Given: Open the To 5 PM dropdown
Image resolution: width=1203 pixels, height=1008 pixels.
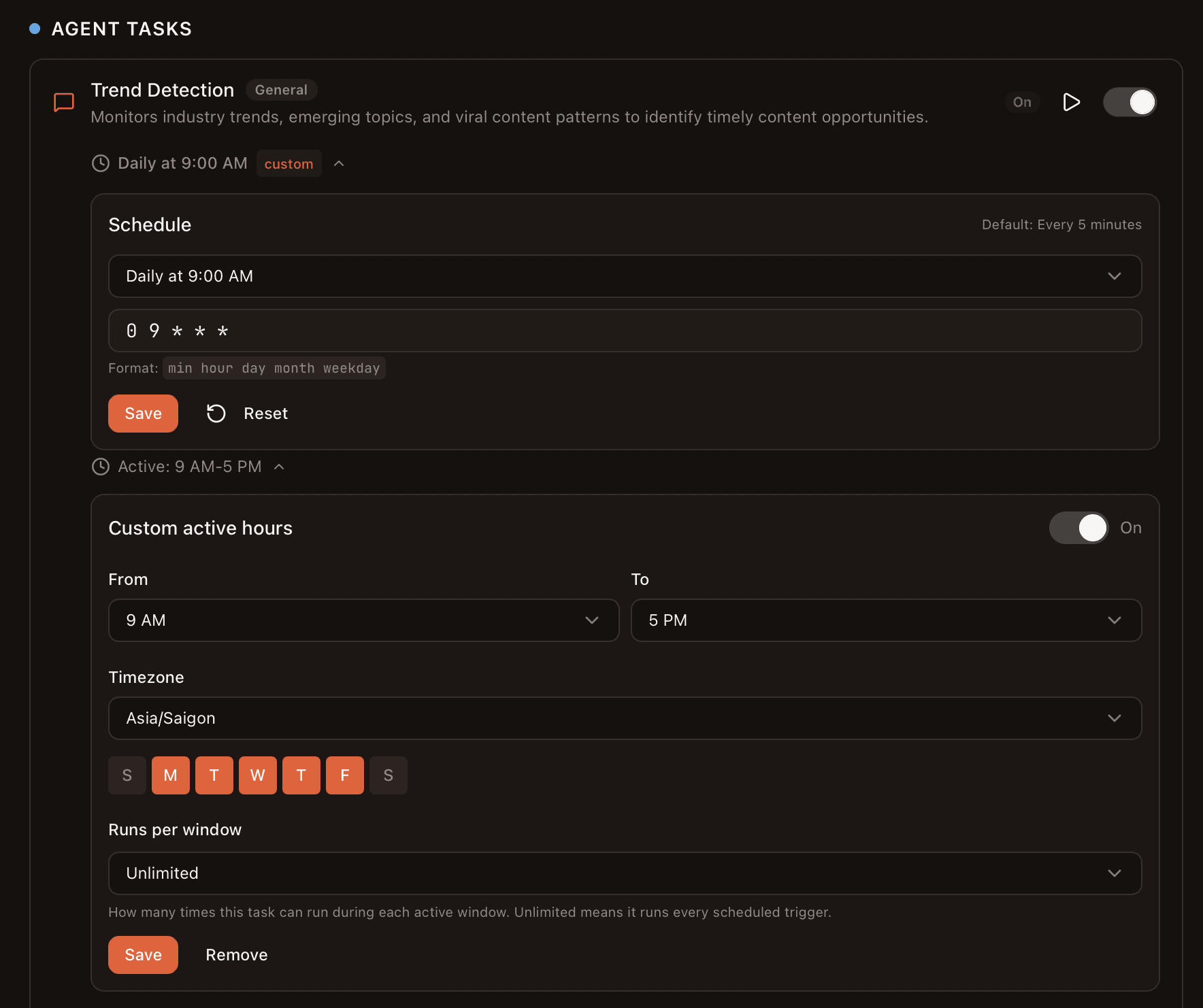Looking at the screenshot, I should [886, 620].
